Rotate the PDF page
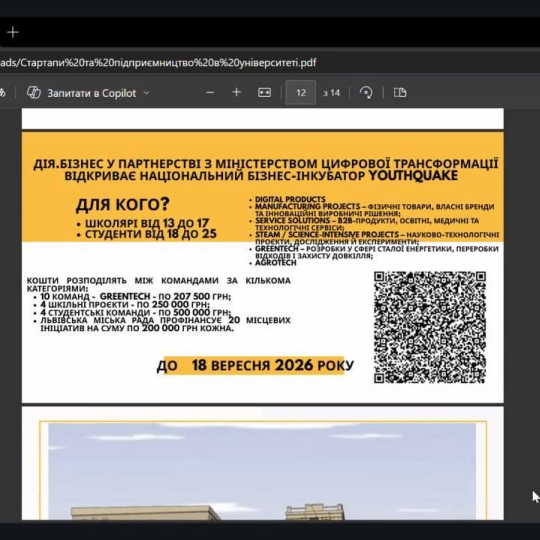 (366, 93)
